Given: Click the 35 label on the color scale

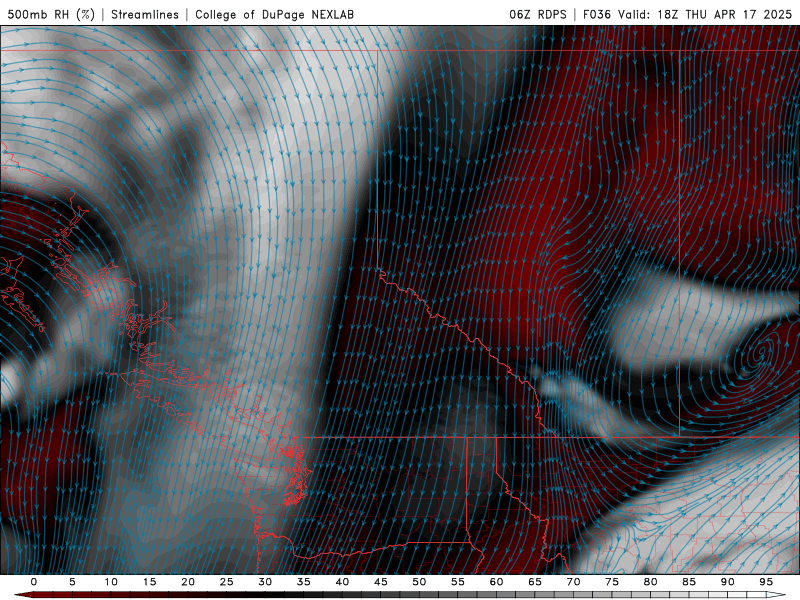Looking at the screenshot, I should [x=303, y=582].
